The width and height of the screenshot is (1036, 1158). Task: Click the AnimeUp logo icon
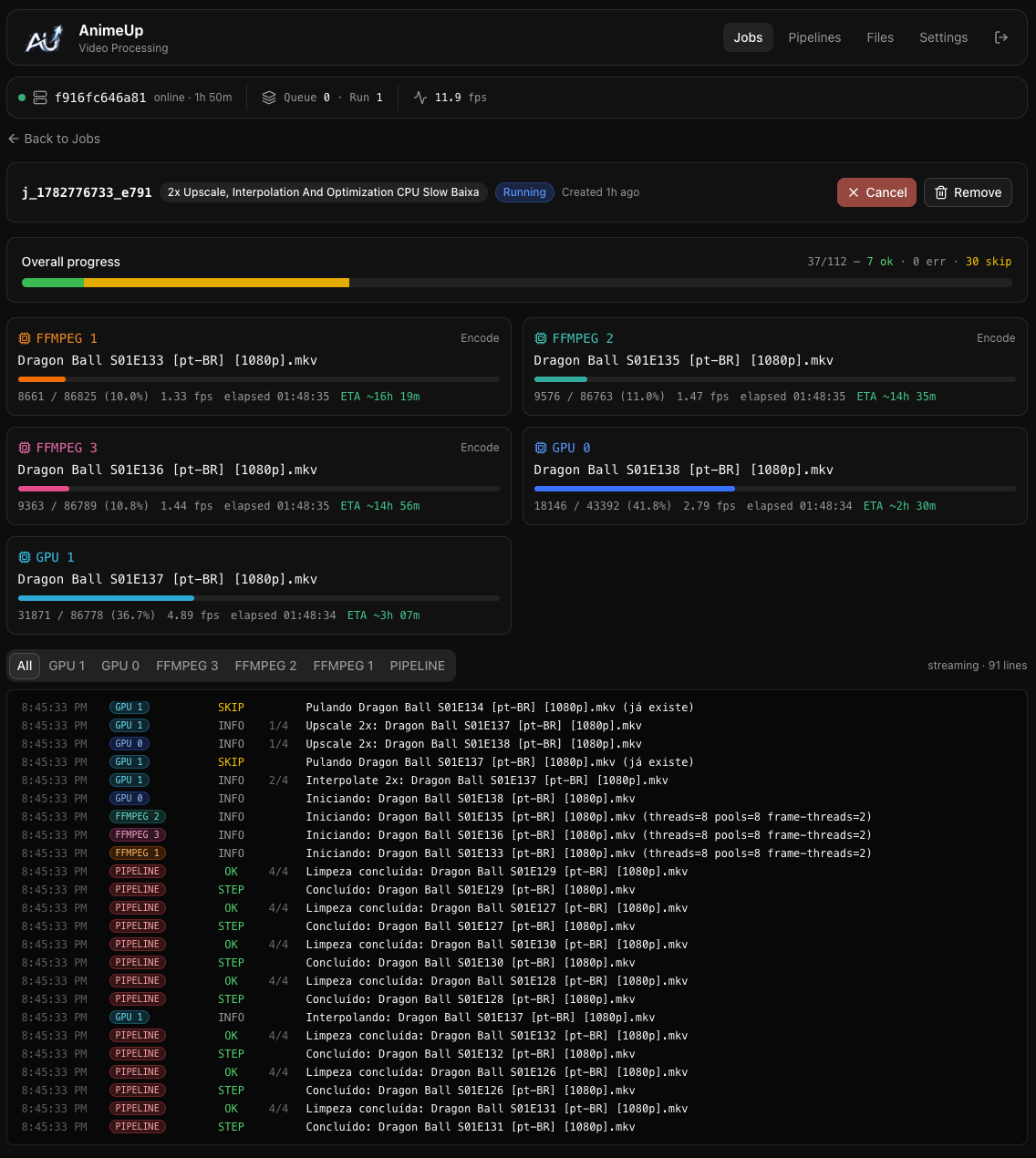[x=44, y=38]
